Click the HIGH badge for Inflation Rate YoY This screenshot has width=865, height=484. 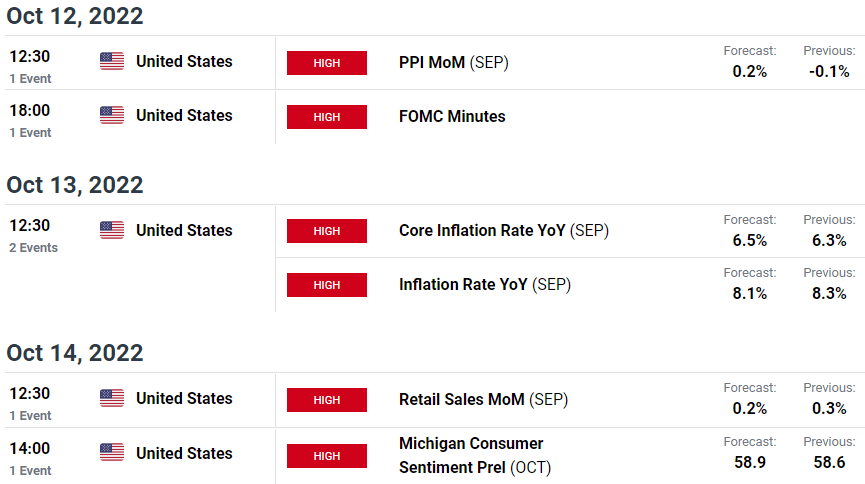[x=327, y=285]
